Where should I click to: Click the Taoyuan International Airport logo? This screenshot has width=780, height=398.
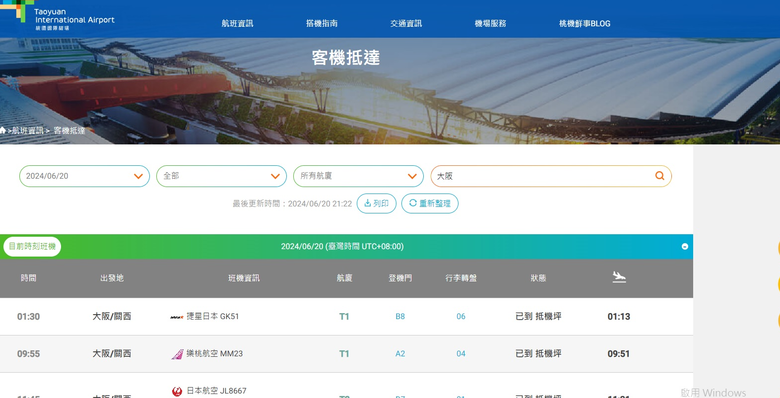(x=58, y=16)
